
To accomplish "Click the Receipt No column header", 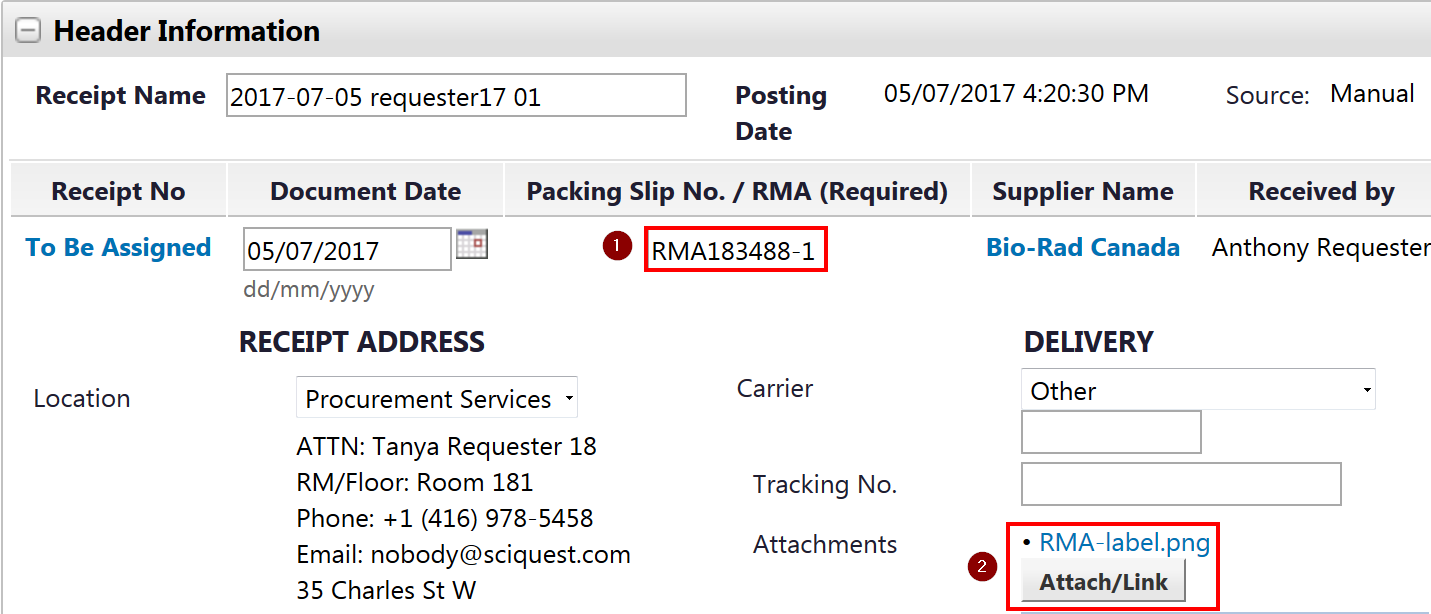I will 118,192.
